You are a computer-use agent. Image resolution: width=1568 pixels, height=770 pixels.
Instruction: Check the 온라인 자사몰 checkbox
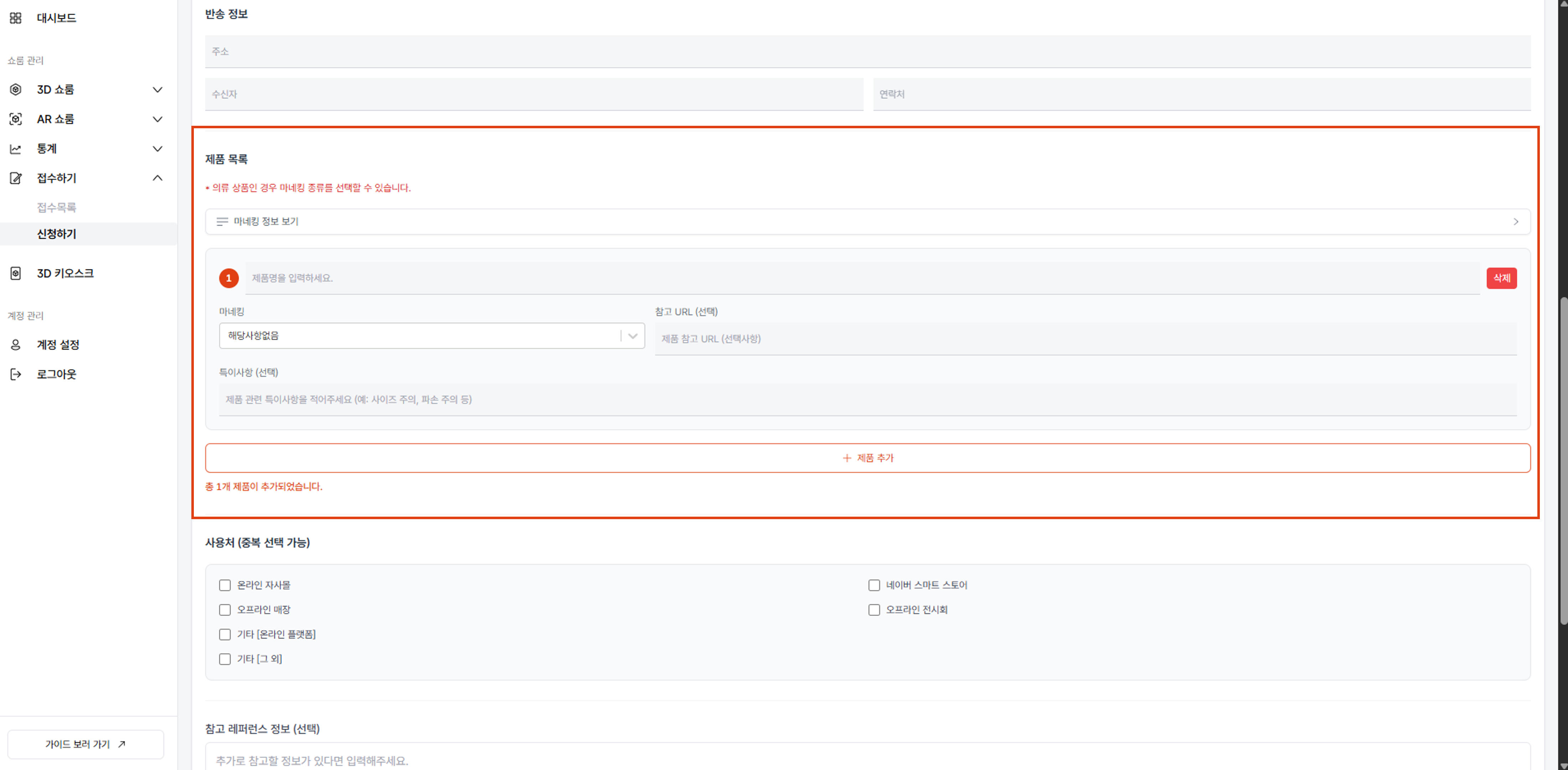[225, 585]
